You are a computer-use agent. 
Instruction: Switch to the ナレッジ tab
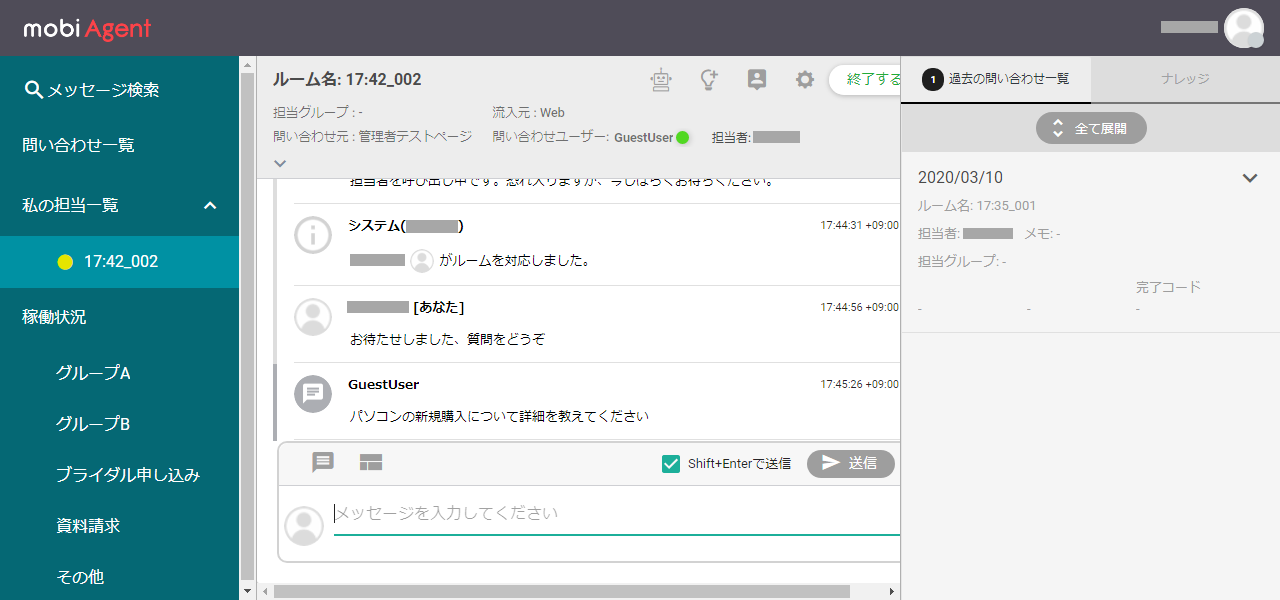[1185, 78]
